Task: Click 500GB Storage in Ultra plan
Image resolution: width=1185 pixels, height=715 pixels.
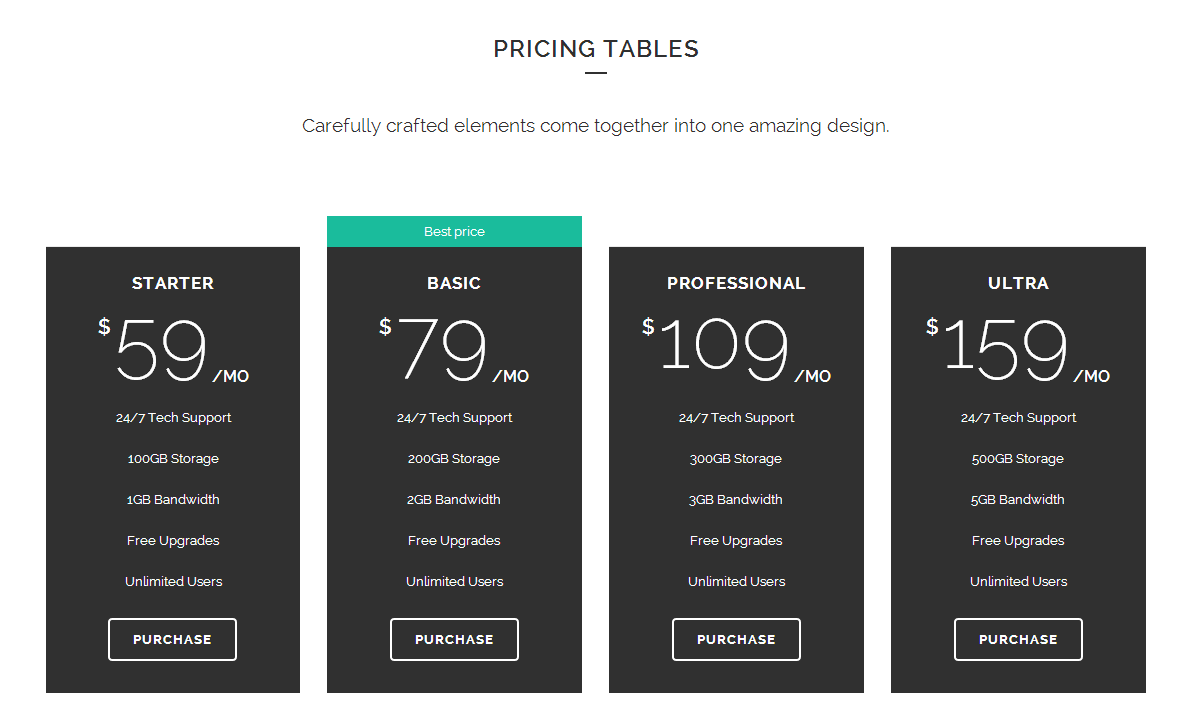Action: point(1018,459)
